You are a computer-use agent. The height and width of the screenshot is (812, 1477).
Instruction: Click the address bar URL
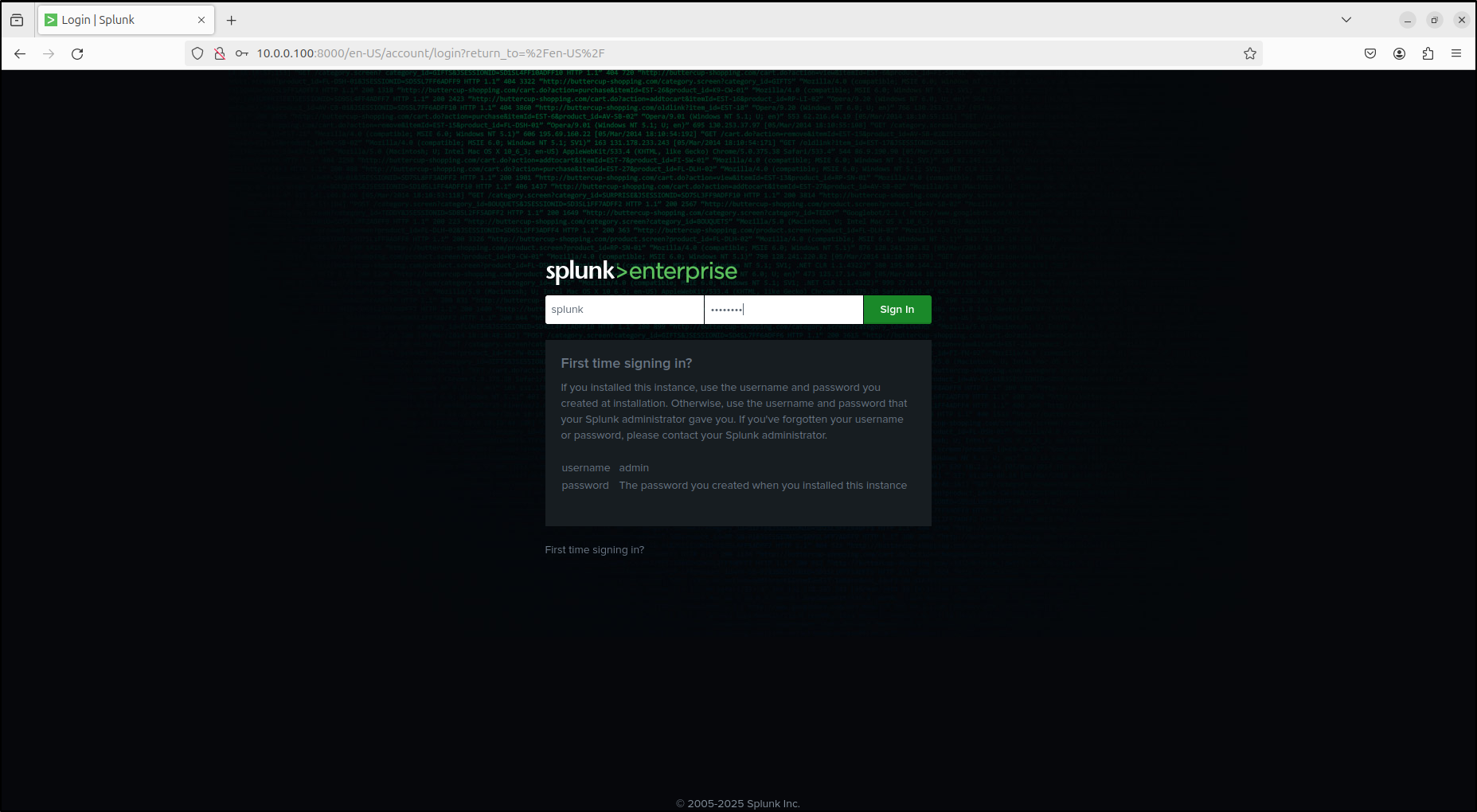tap(431, 53)
